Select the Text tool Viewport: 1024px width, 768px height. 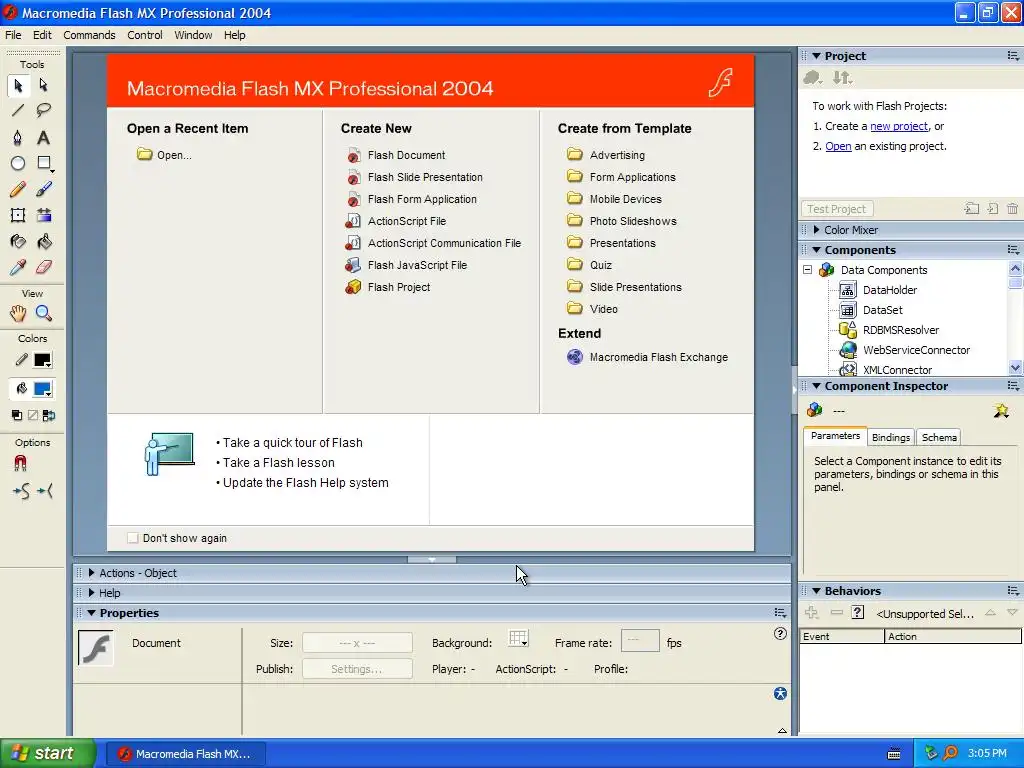point(44,137)
